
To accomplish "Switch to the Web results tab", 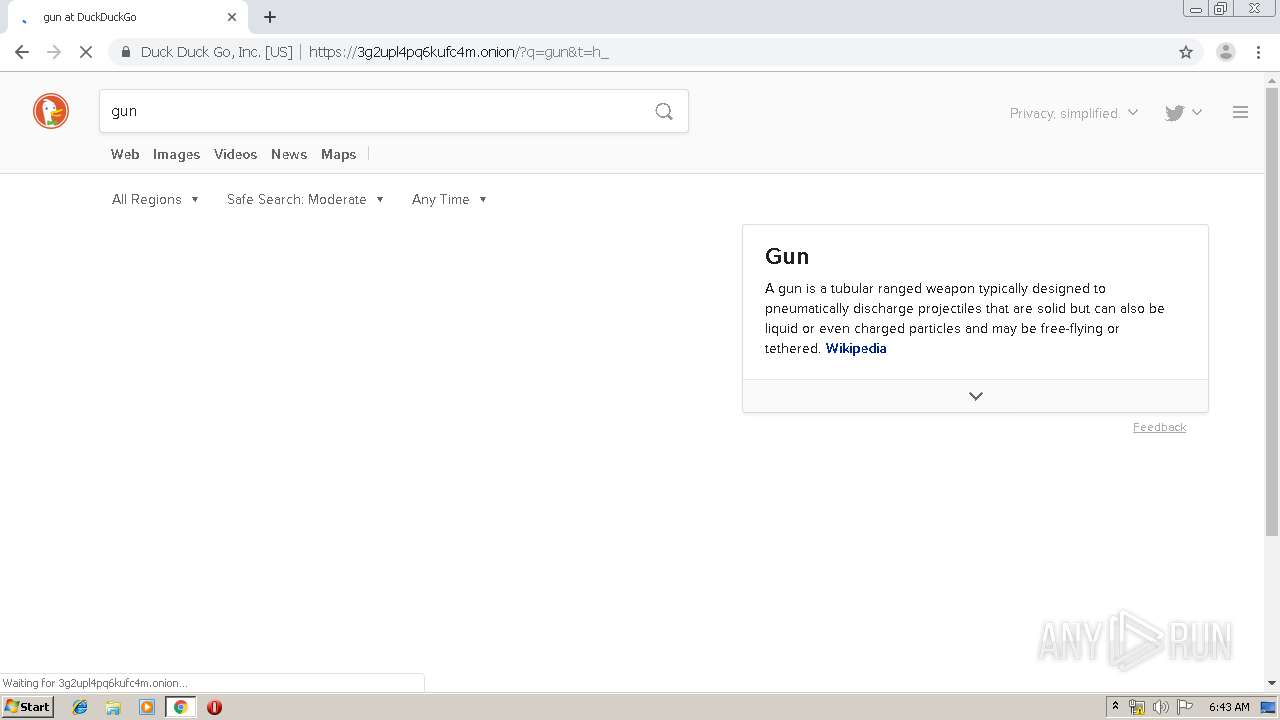I will [x=125, y=154].
